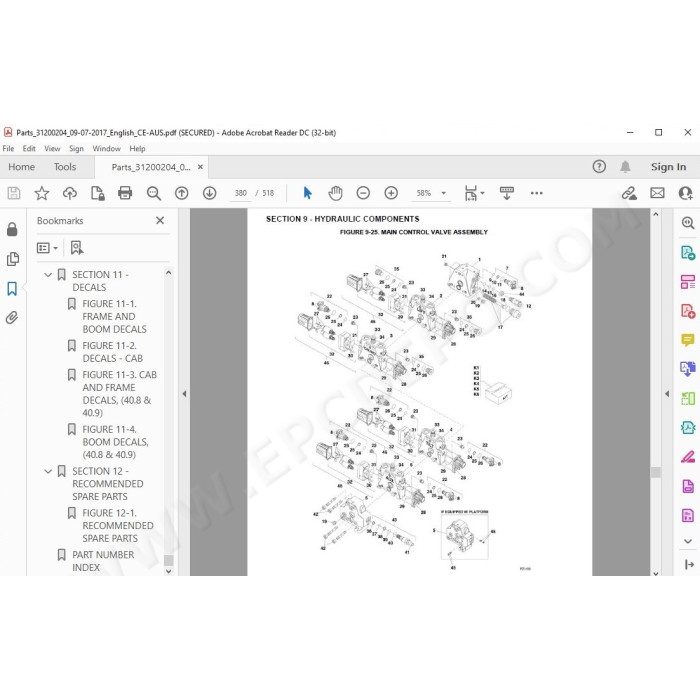Screen dimensions: 700x700
Task: Open Organize Pages tool in right pane
Action: coord(688,282)
